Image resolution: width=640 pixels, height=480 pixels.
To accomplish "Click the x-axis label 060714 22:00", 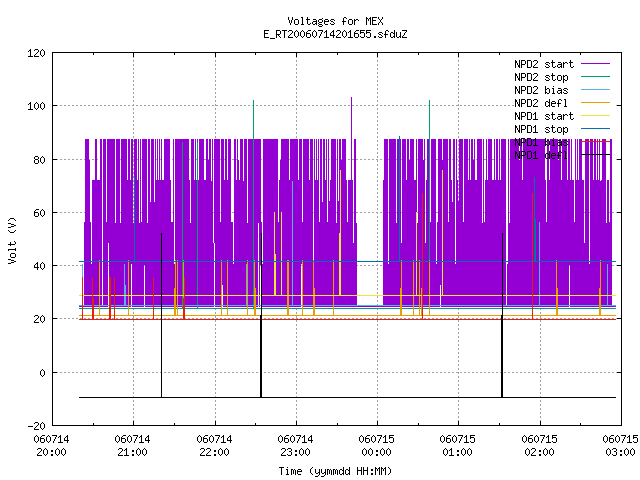I will click(214, 446).
